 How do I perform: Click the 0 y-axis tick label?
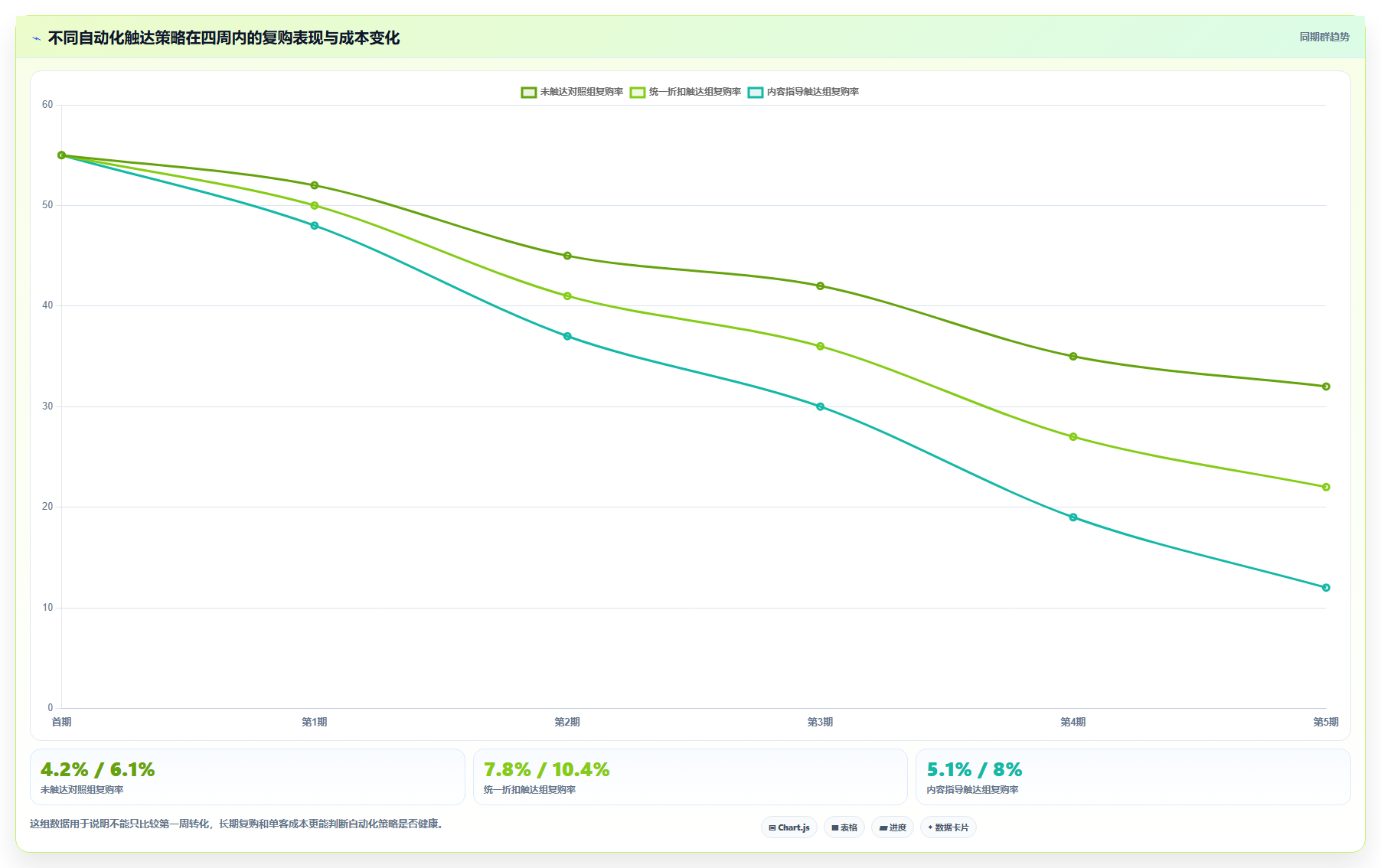(x=51, y=708)
